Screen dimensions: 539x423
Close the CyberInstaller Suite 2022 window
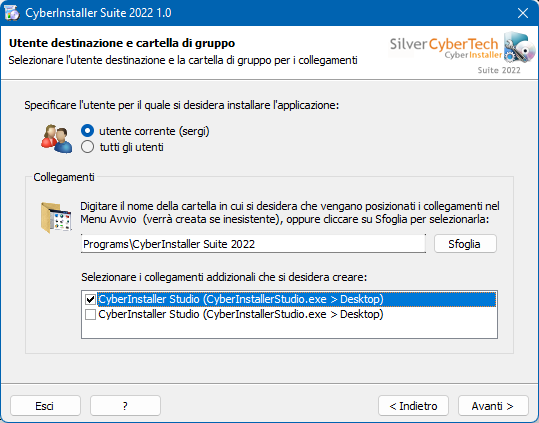pos(523,13)
